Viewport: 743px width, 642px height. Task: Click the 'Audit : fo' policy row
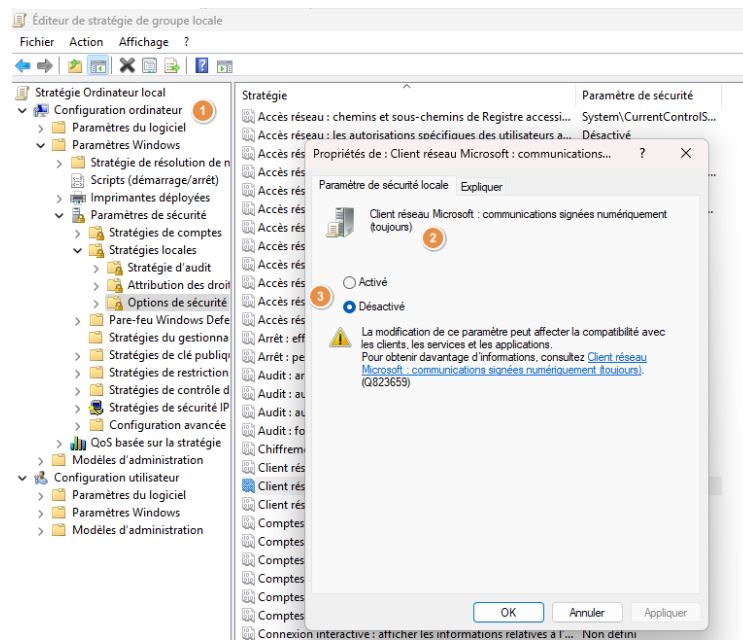pos(281,431)
